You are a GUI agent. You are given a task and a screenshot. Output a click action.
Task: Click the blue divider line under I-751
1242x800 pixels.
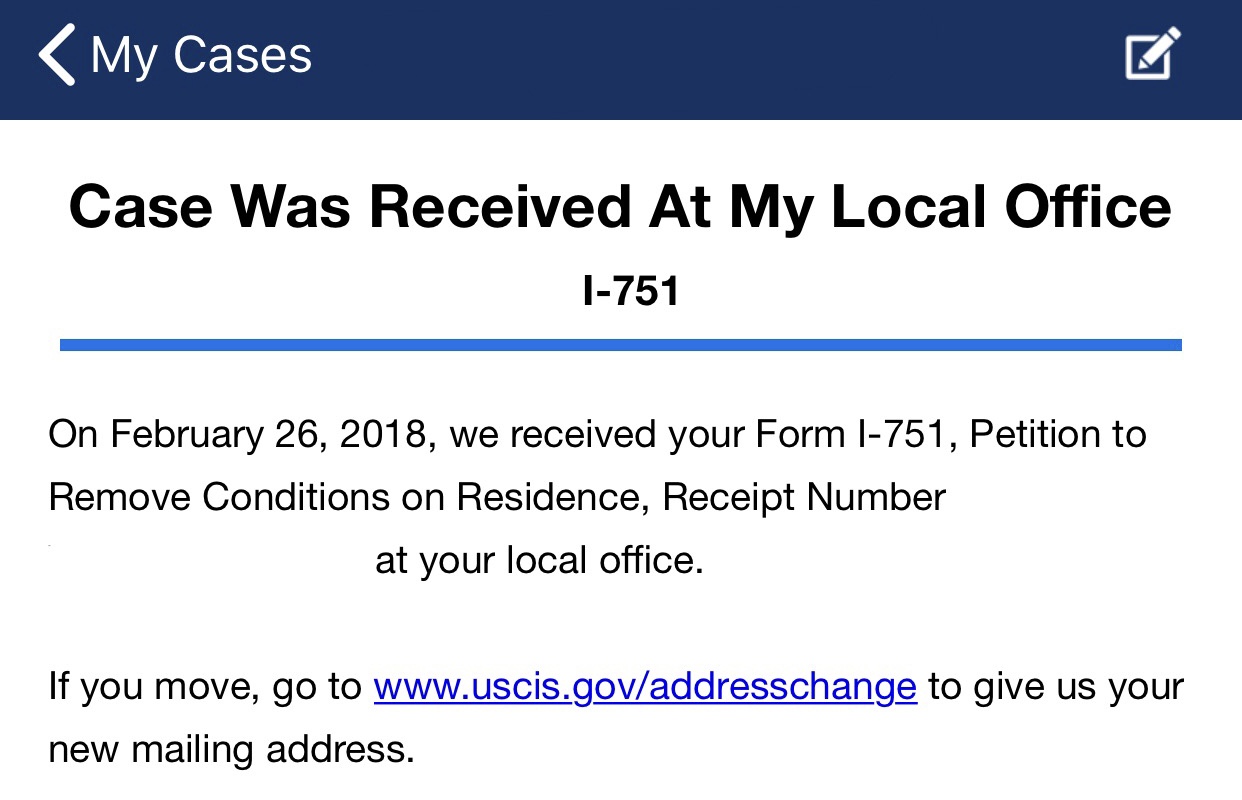pos(621,345)
